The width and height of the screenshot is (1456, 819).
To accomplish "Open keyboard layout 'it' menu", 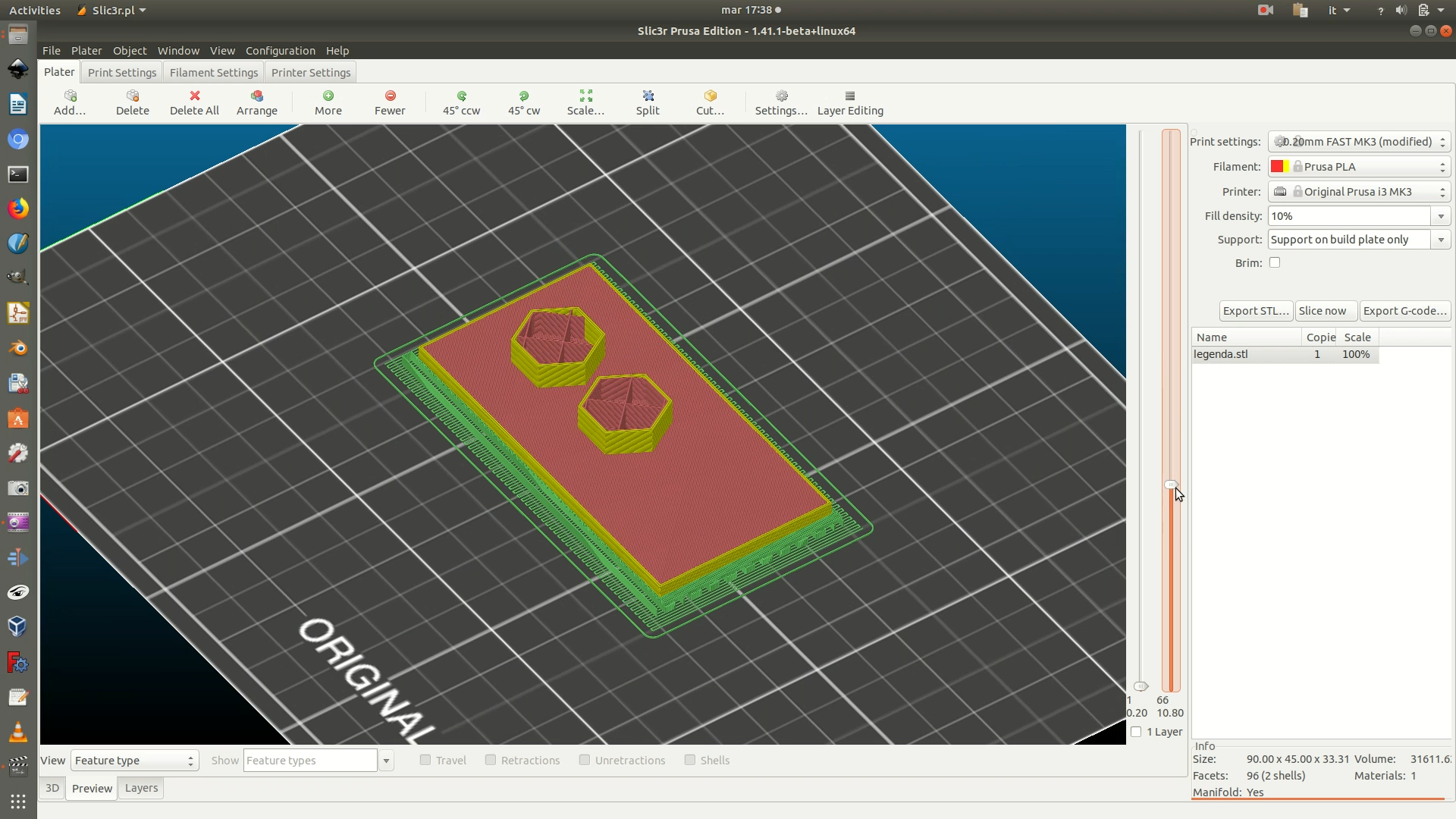I will [1339, 10].
